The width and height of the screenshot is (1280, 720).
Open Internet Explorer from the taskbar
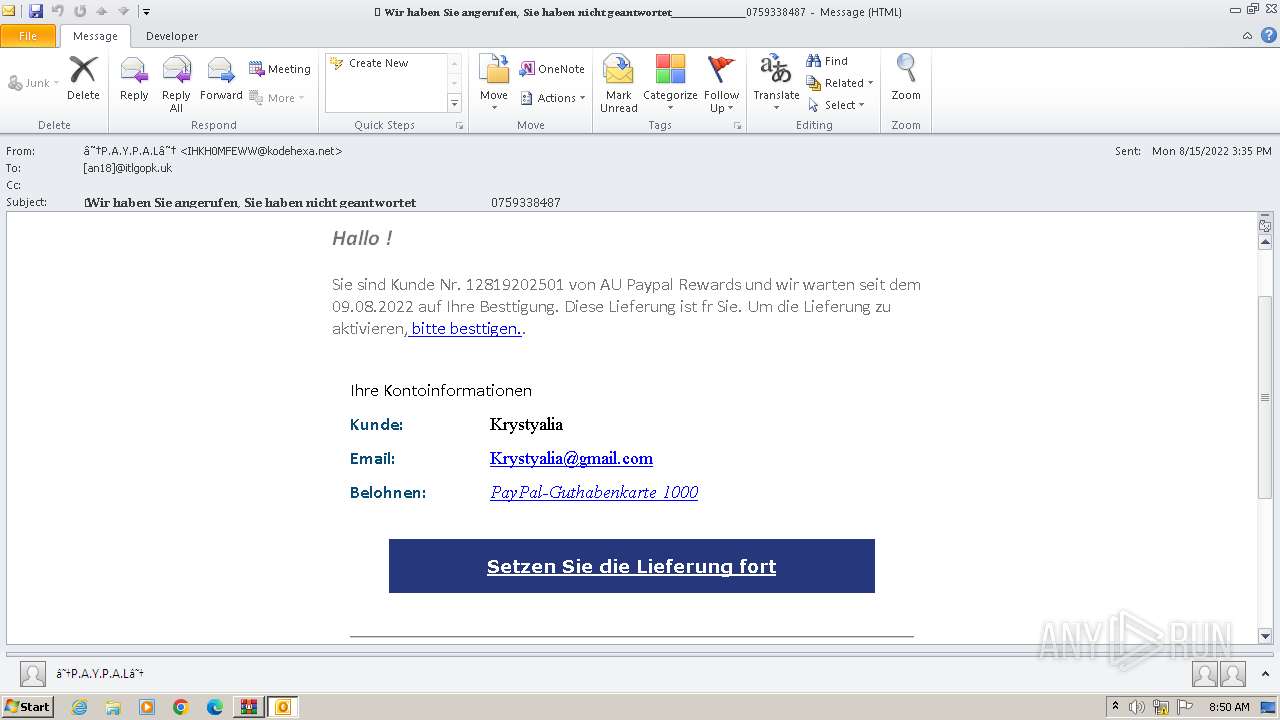pyautogui.click(x=79, y=707)
